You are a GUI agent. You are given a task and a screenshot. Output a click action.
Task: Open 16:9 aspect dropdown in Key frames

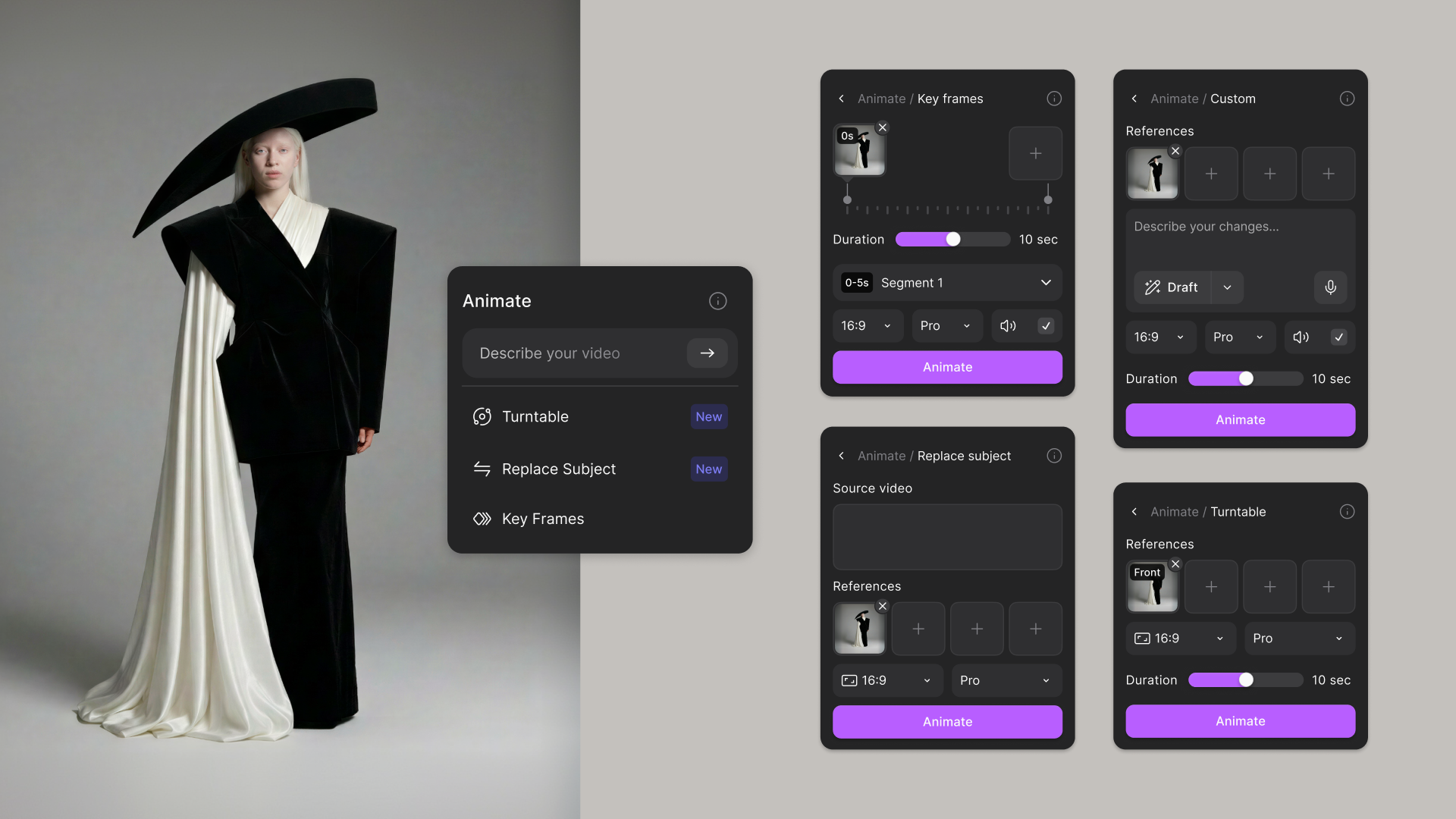point(868,326)
